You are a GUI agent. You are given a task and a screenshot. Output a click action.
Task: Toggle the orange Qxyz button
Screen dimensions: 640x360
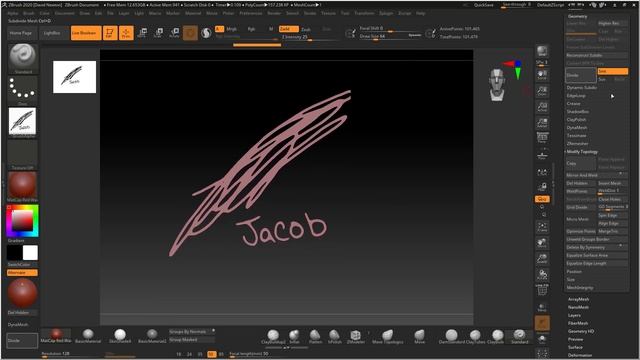(542, 199)
